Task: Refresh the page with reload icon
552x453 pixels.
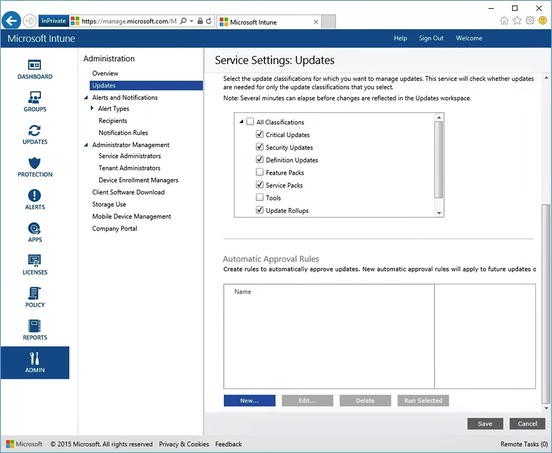Action: [x=209, y=21]
